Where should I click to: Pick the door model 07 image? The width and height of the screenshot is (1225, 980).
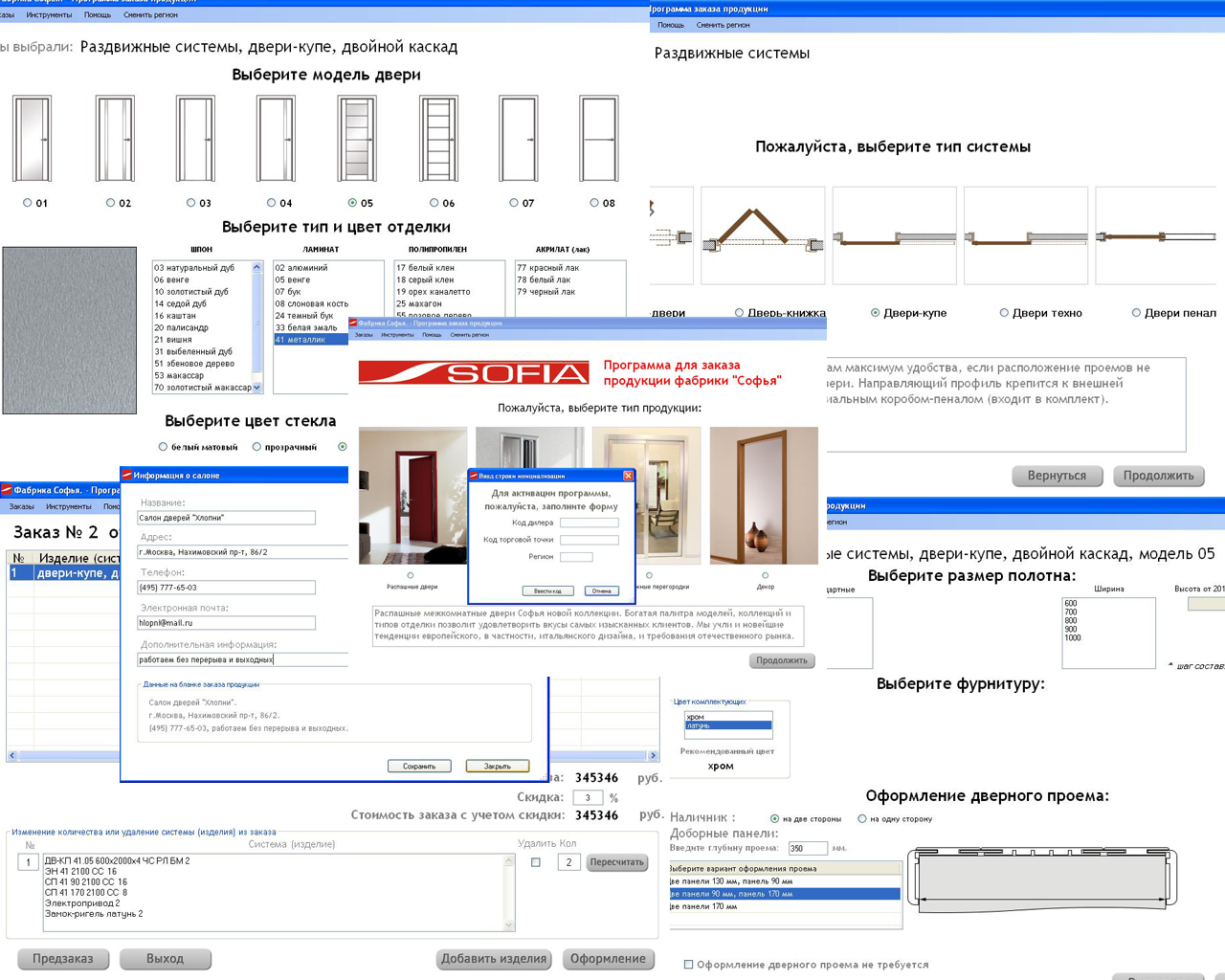click(x=518, y=139)
